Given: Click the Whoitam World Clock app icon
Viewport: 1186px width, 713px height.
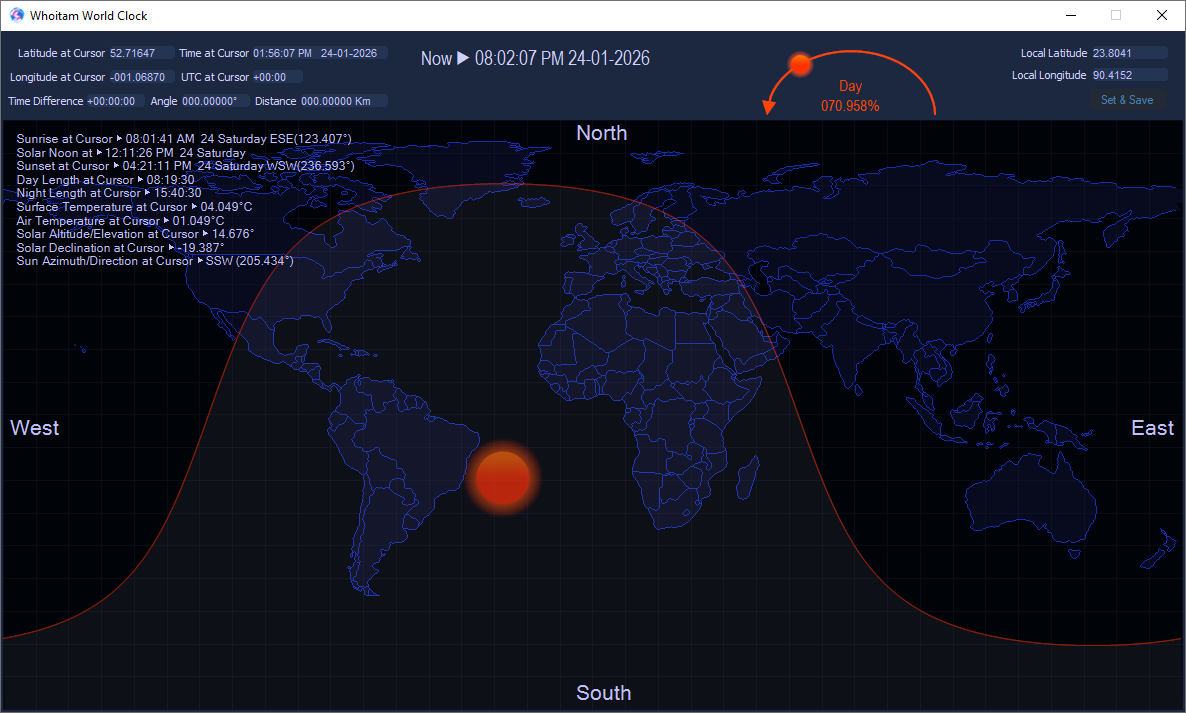Looking at the screenshot, I should 17,15.
